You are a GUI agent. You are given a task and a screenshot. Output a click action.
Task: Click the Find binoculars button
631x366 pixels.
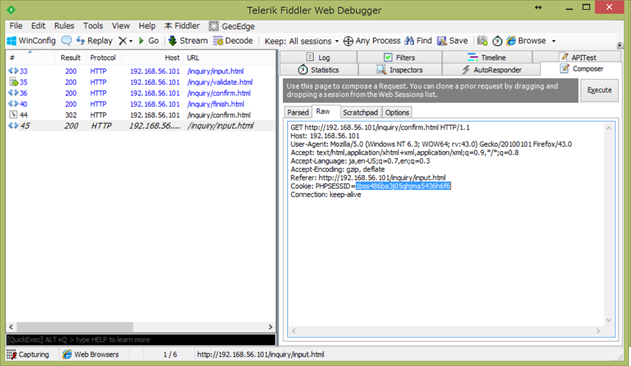point(418,41)
